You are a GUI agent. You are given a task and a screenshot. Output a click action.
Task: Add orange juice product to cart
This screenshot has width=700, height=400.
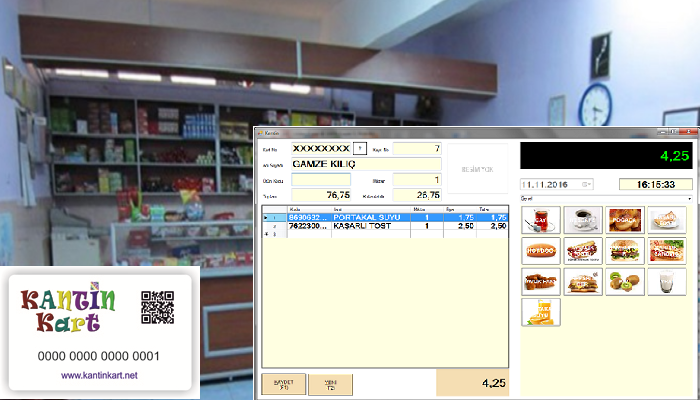coord(541,313)
